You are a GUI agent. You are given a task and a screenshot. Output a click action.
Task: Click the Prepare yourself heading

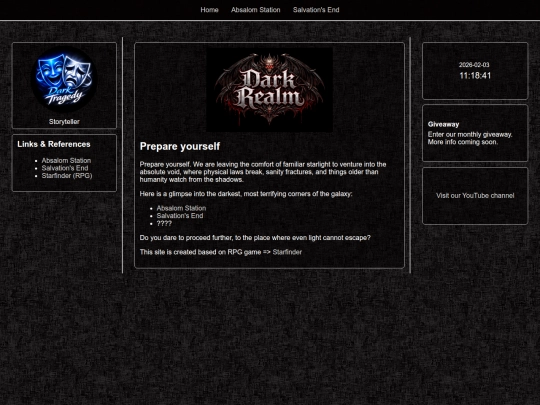(x=180, y=146)
